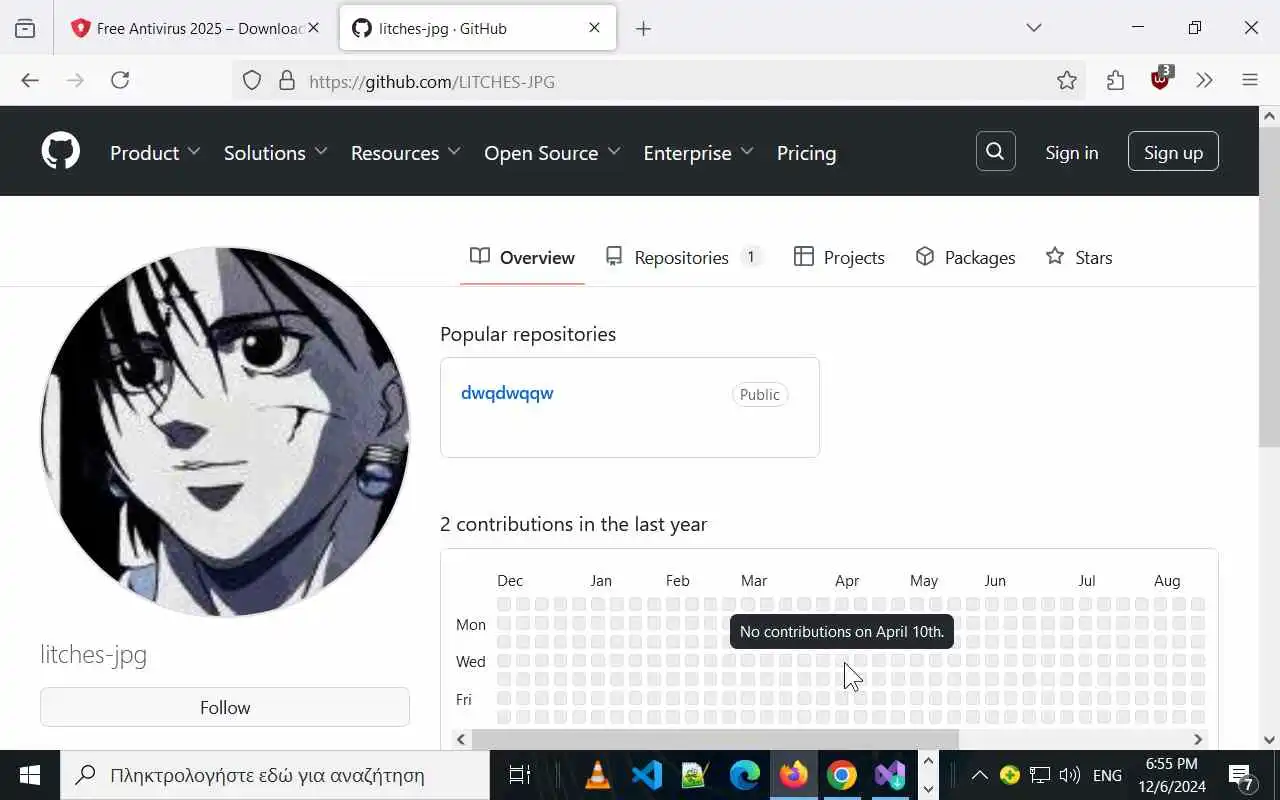Open the Firefox hamburger application menu
Screen dimensions: 1280x800
tap(1250, 81)
